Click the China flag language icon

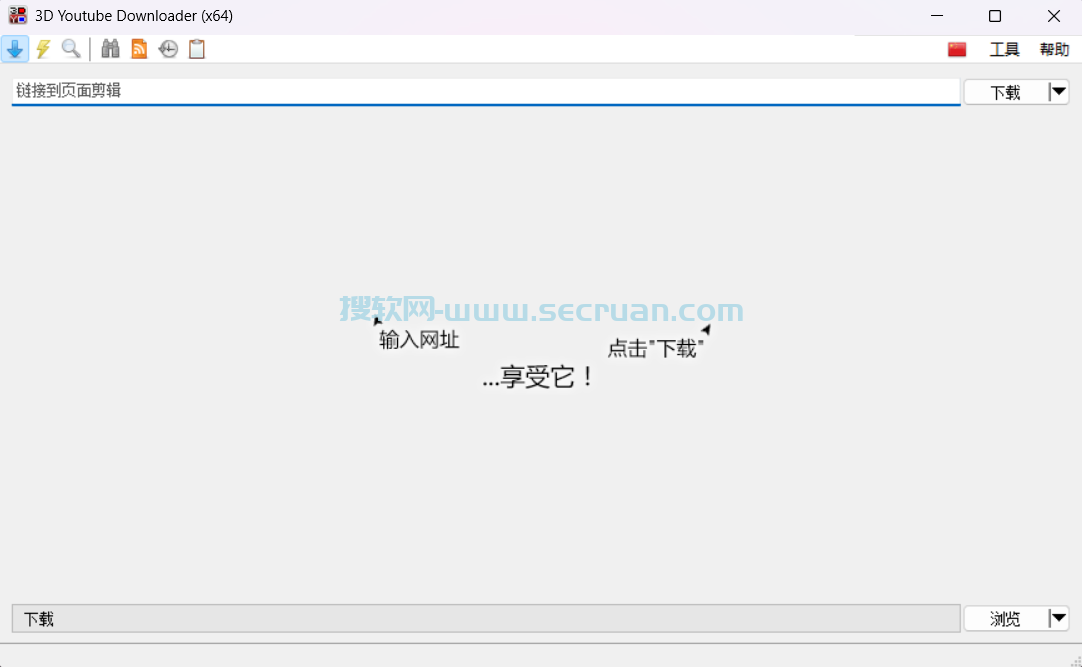pyautogui.click(x=957, y=50)
